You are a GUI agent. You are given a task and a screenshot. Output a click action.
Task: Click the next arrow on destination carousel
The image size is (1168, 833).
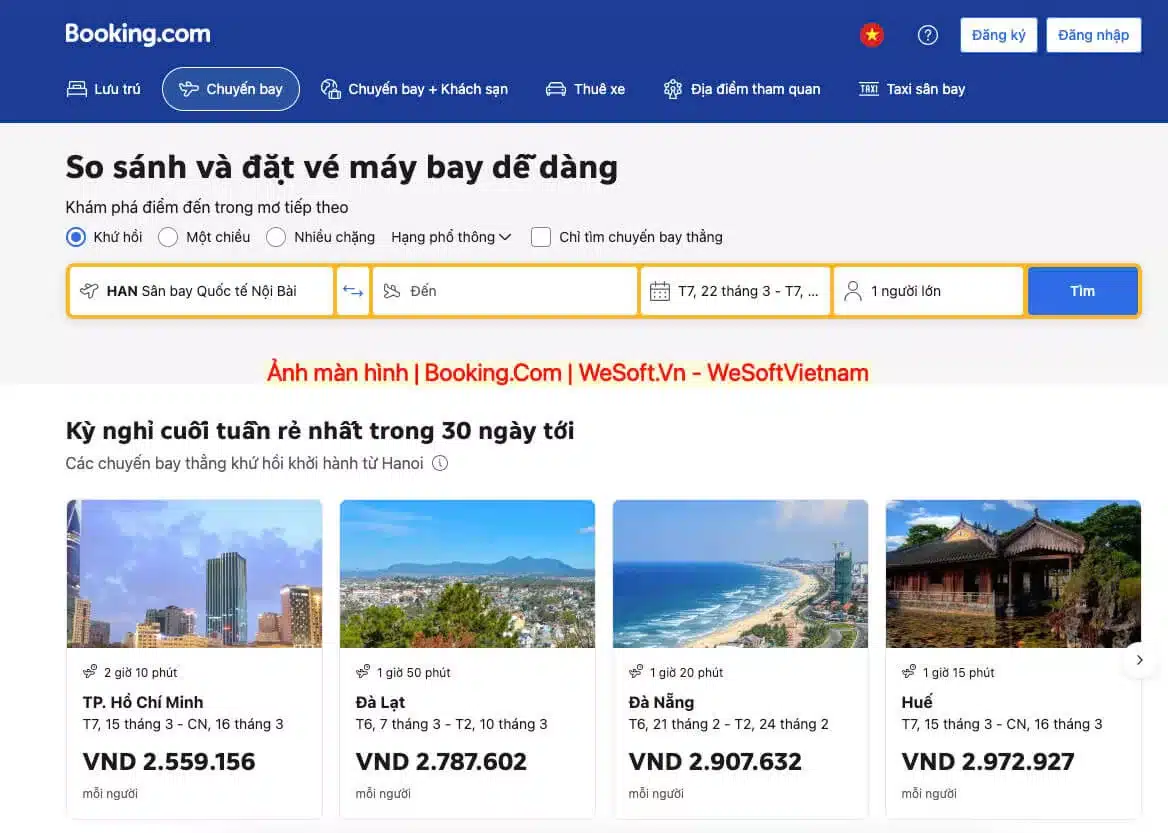click(x=1140, y=660)
